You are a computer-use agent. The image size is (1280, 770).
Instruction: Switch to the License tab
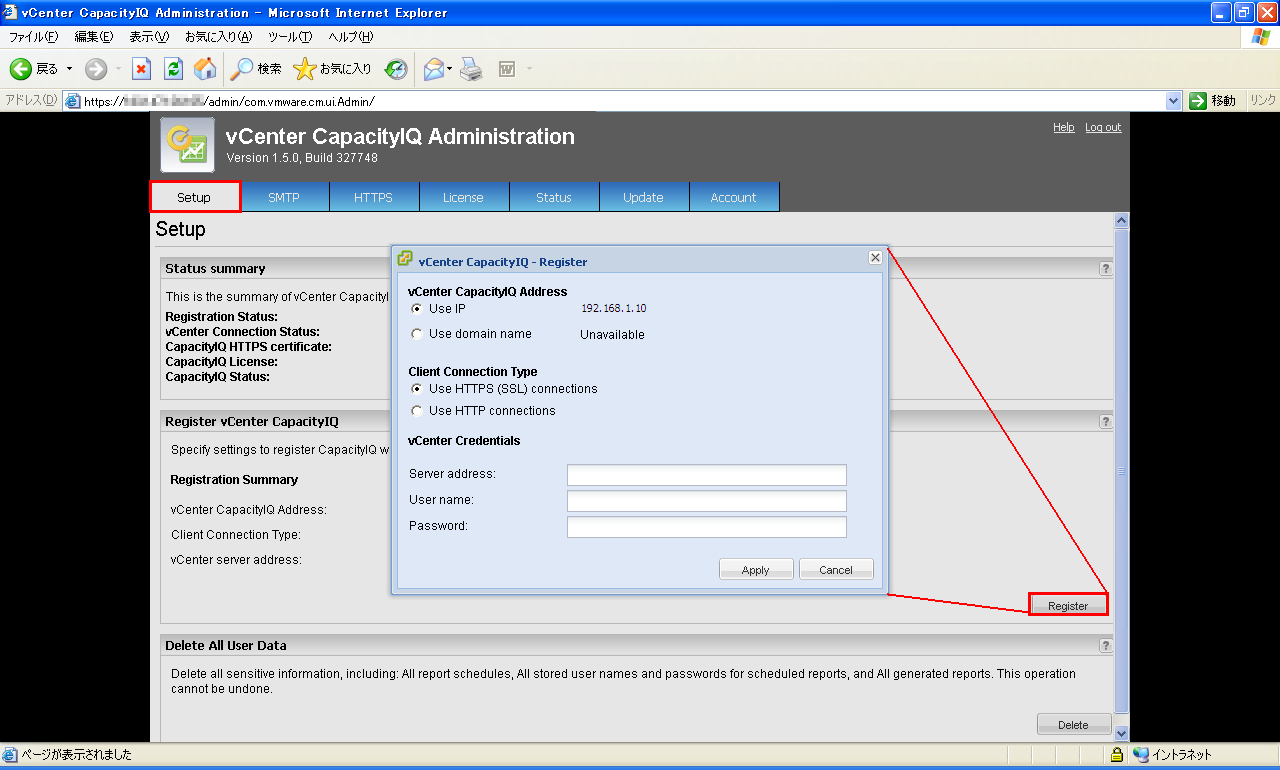coord(463,197)
